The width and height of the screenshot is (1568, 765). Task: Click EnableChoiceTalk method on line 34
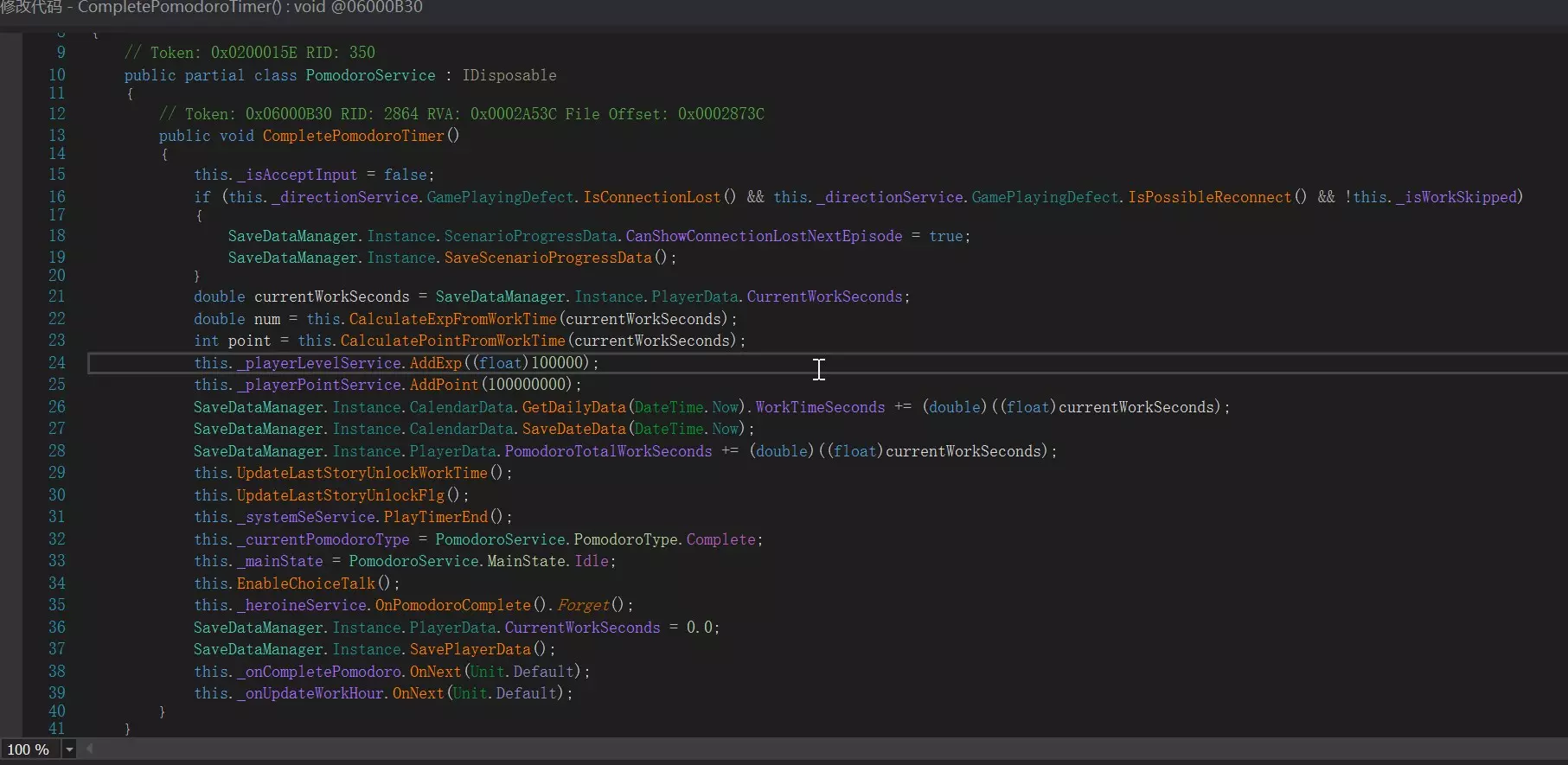point(306,583)
